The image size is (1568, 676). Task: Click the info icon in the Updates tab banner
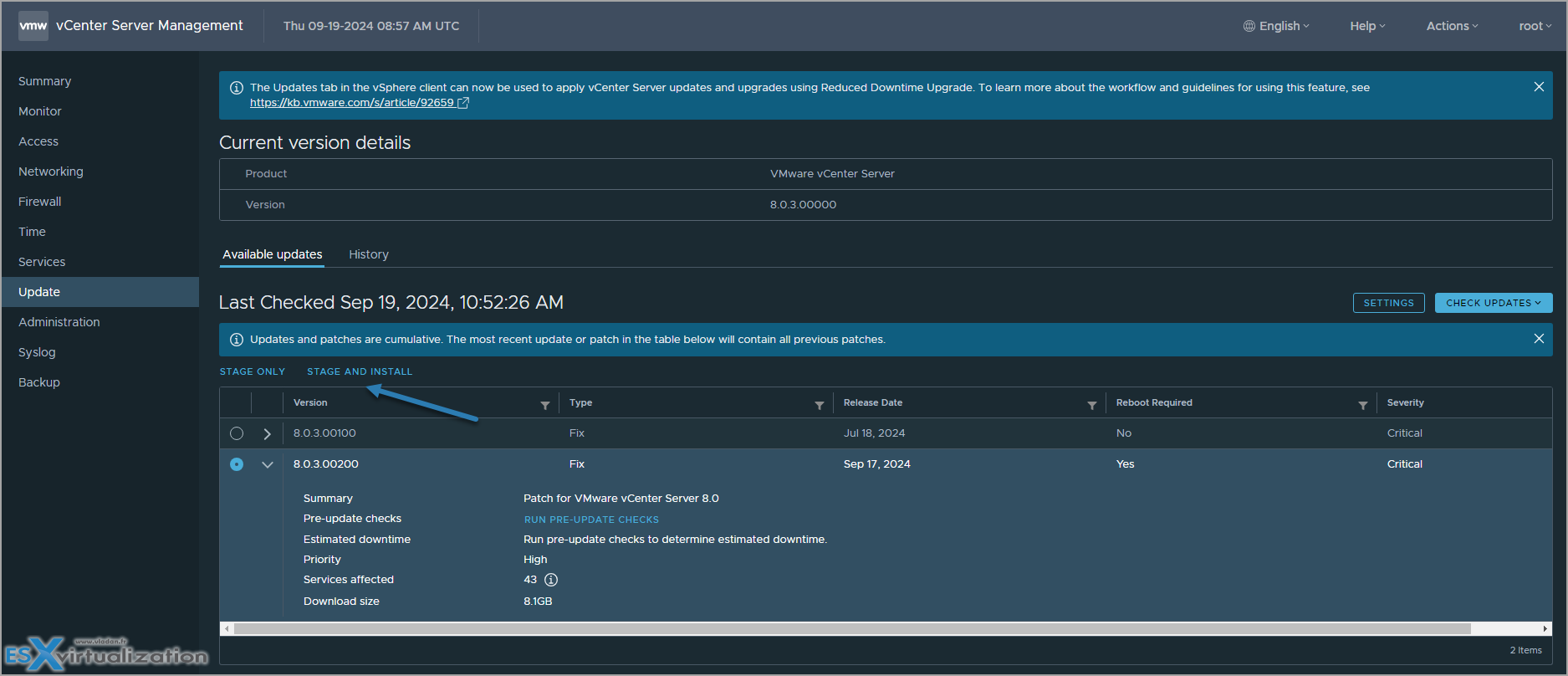pyautogui.click(x=237, y=88)
